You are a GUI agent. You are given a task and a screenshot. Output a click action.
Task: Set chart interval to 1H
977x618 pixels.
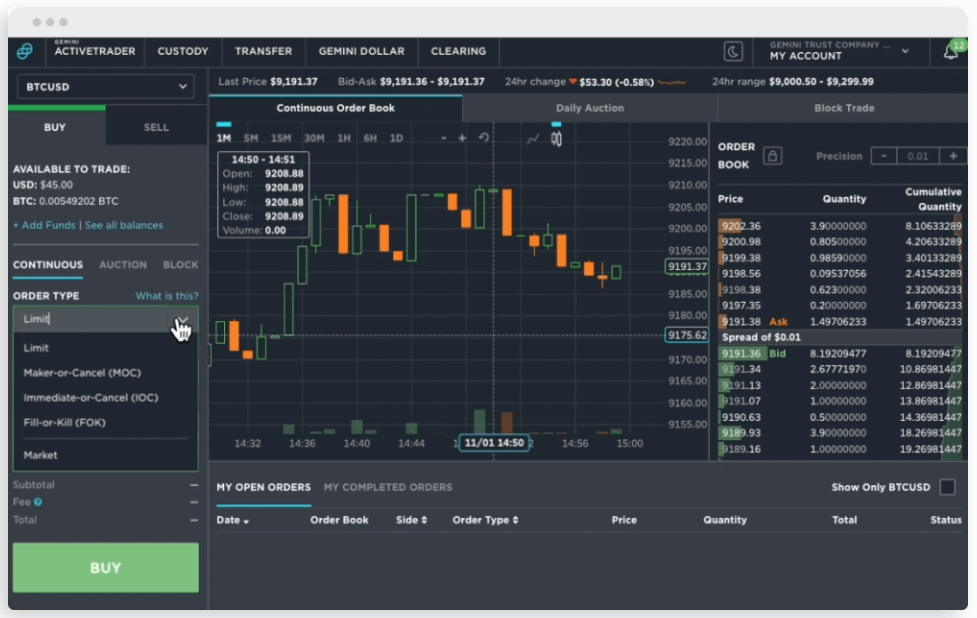[344, 138]
